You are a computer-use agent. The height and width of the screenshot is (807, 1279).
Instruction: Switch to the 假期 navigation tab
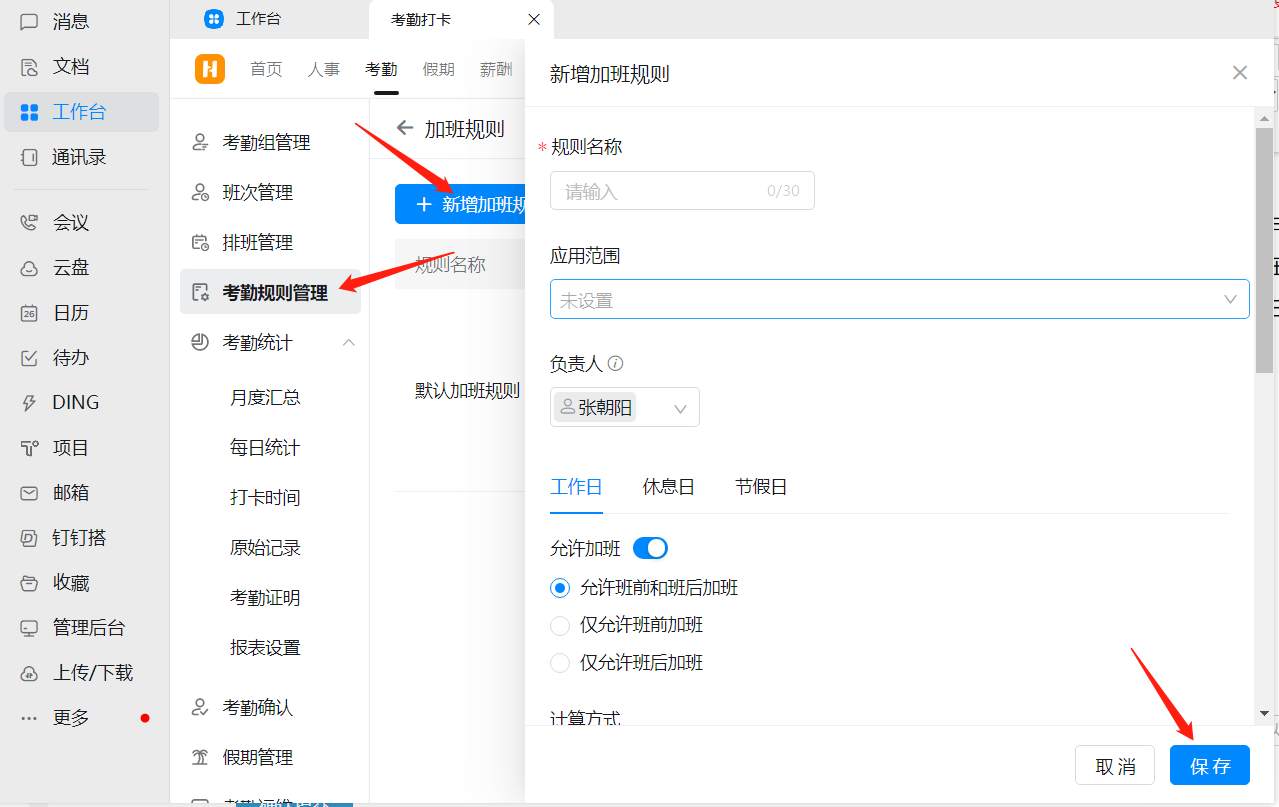point(438,69)
